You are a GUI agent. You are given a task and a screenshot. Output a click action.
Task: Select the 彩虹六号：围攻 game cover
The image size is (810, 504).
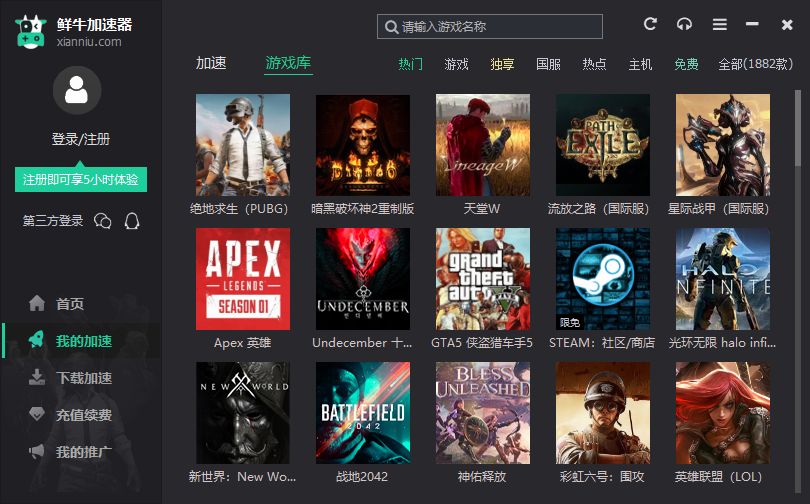pos(603,413)
